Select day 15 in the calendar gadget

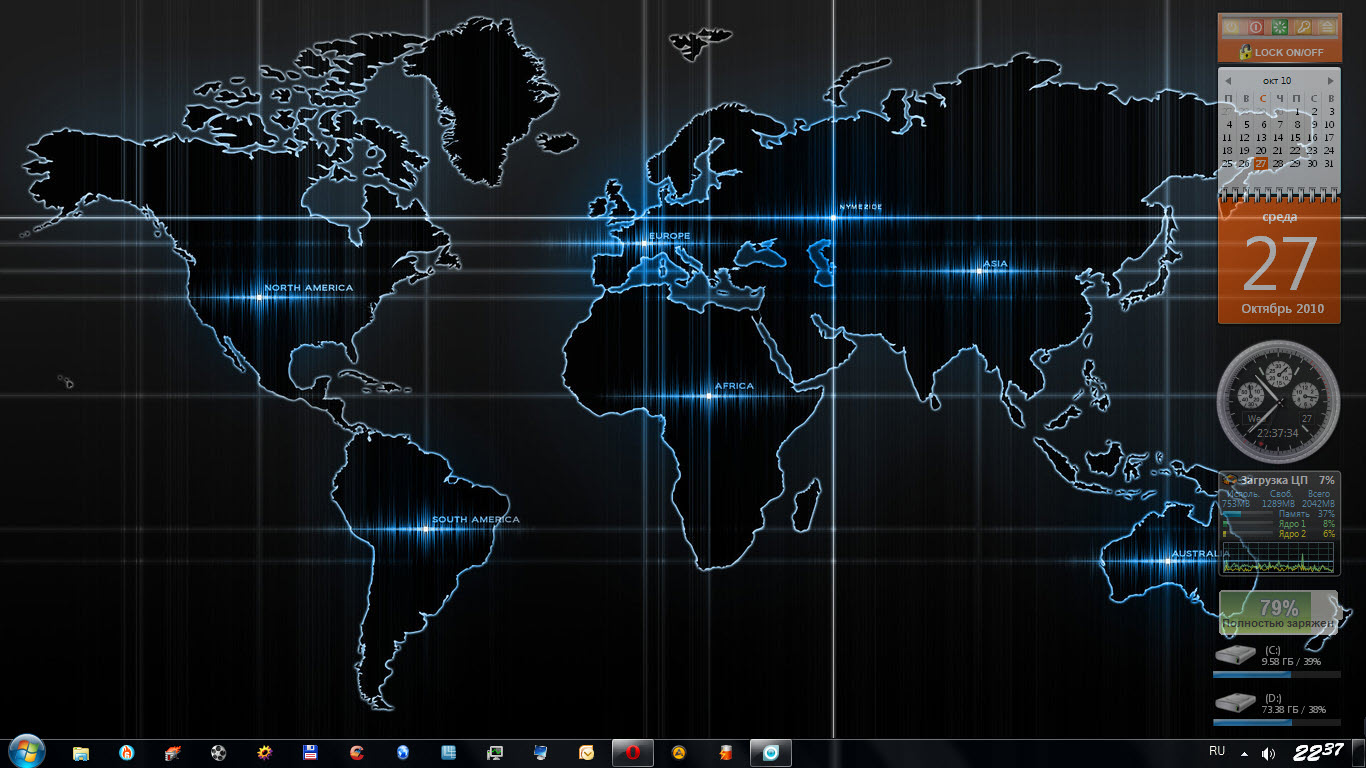click(x=1295, y=137)
